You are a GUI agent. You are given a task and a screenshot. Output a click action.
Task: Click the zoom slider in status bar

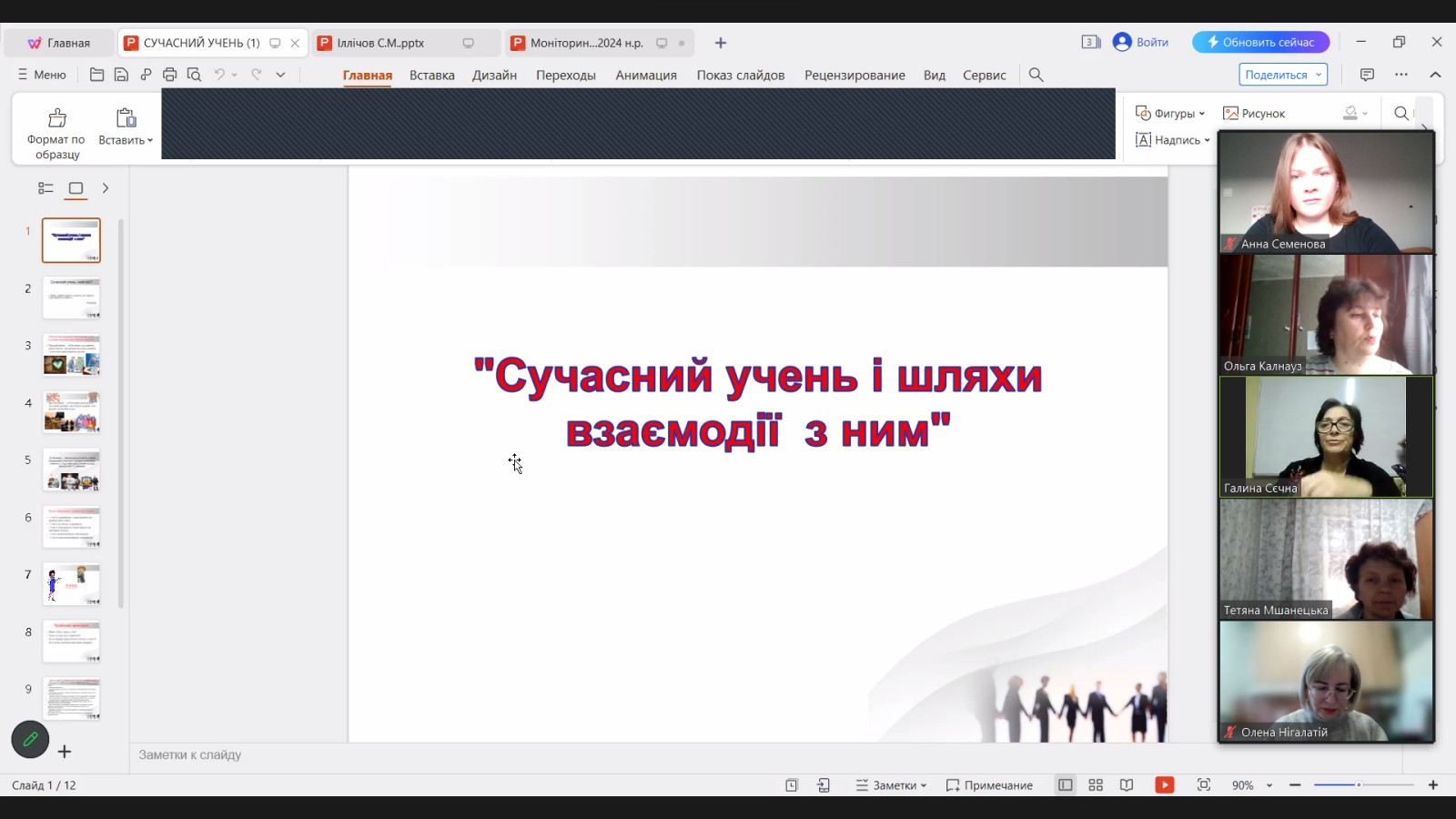point(1362,784)
